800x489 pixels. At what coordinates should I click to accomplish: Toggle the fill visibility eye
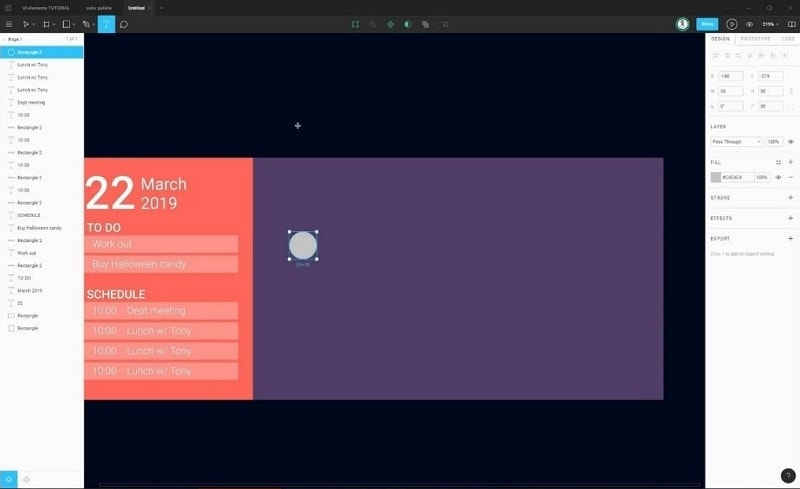[x=778, y=177]
